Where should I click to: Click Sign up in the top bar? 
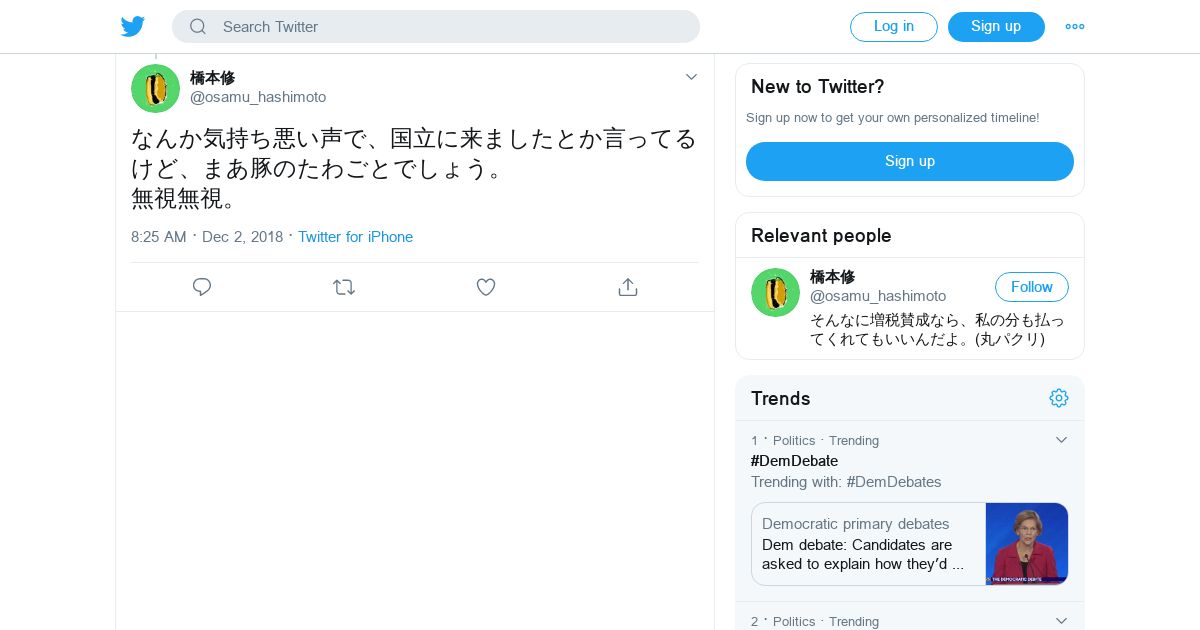(x=996, y=27)
